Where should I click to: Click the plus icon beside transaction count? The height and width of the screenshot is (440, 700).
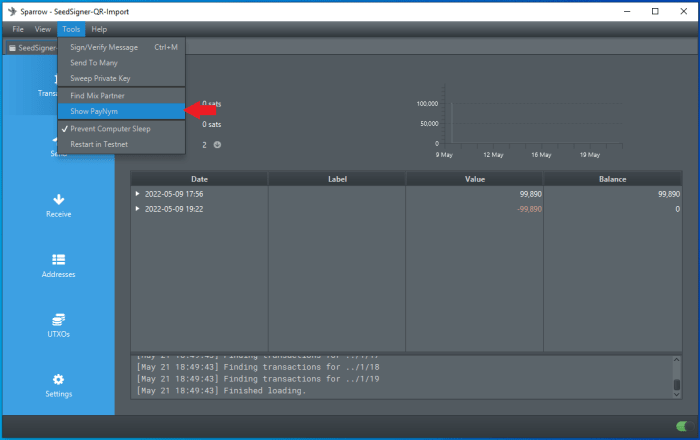click(x=218, y=145)
